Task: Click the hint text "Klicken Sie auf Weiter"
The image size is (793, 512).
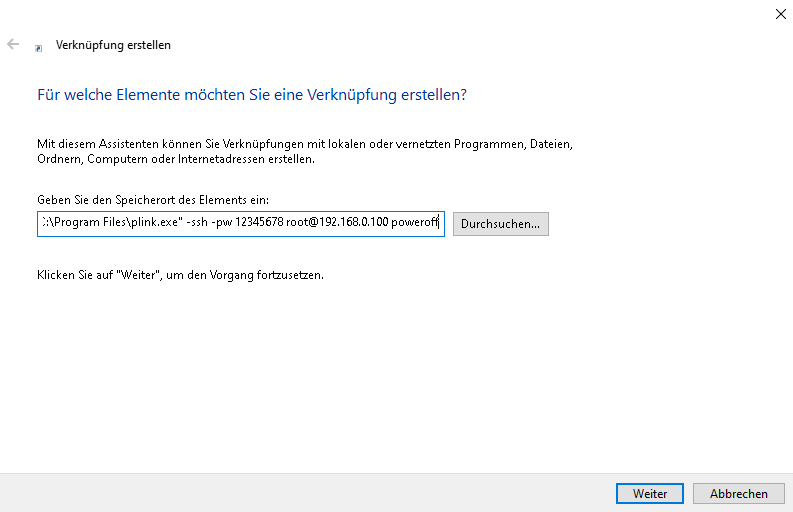Action: [180, 275]
